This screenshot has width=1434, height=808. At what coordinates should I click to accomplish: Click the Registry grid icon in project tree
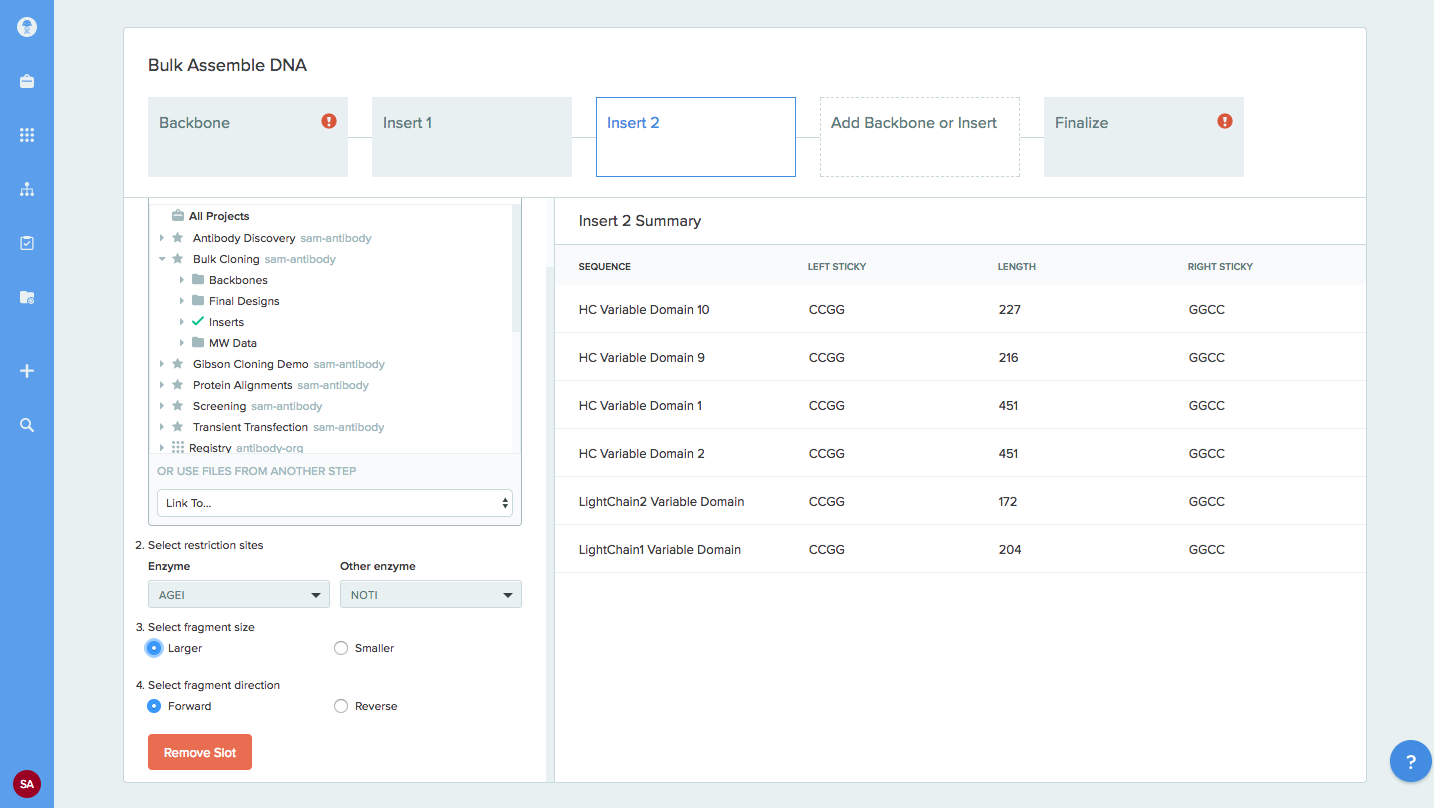click(177, 448)
